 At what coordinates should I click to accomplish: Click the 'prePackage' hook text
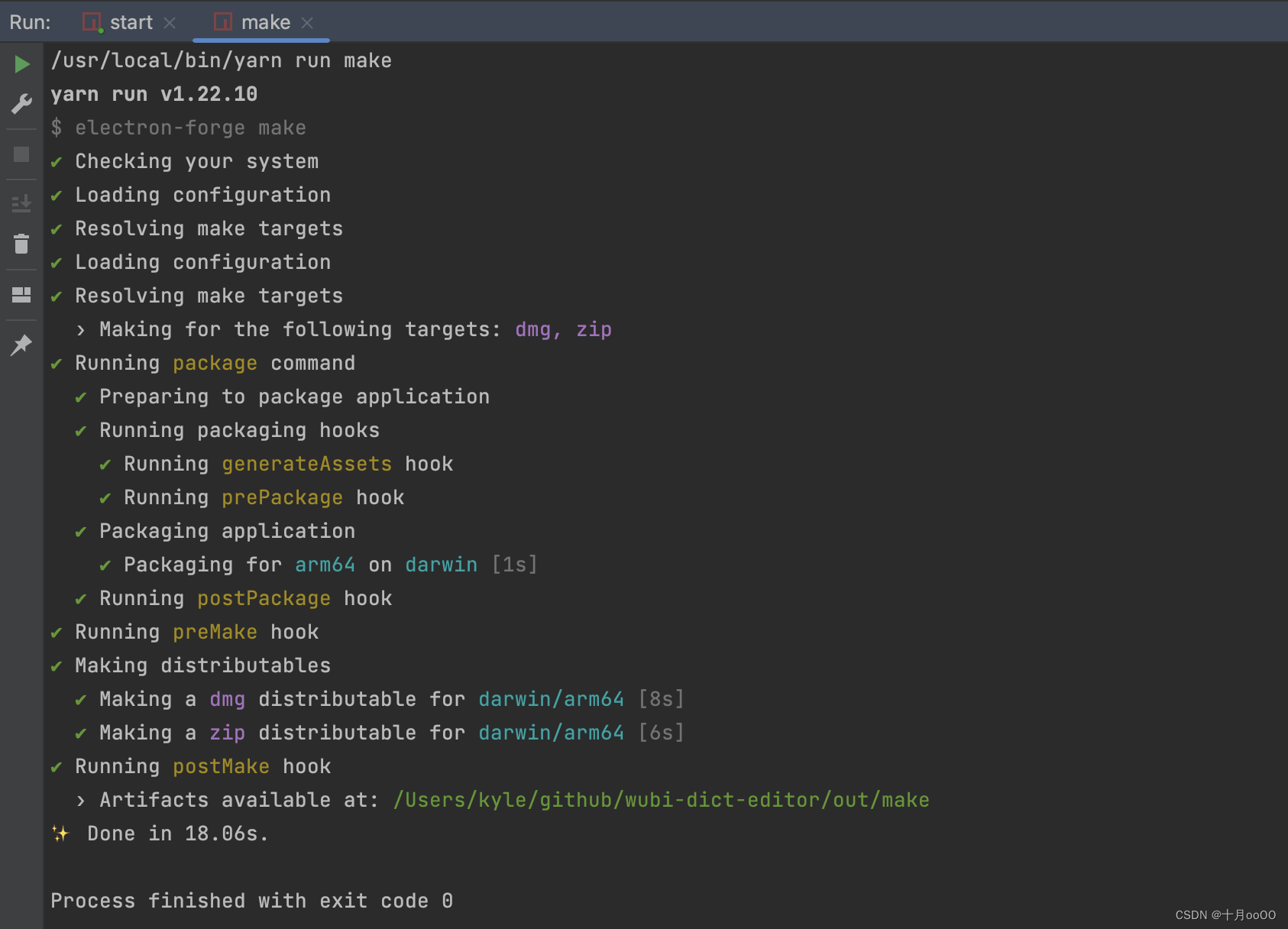[282, 497]
